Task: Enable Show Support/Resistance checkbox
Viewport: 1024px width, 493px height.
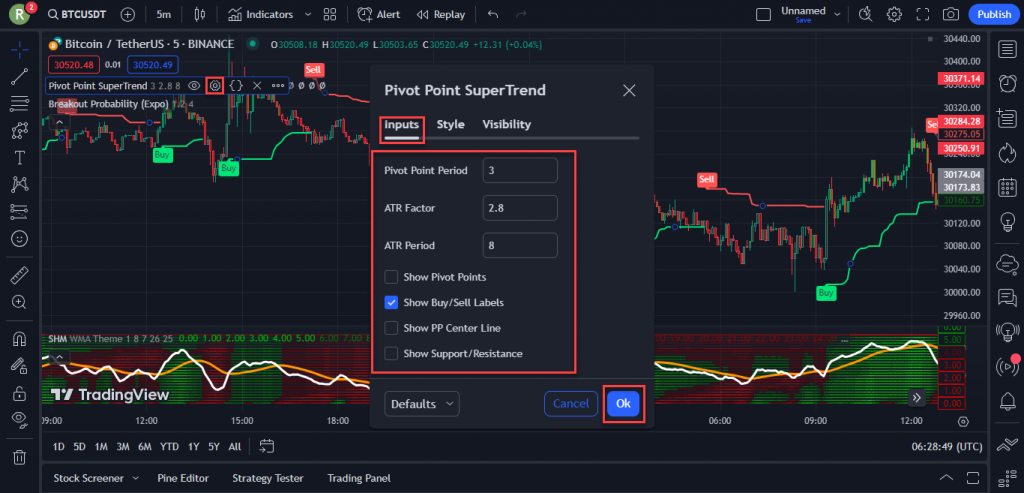Action: [391, 353]
